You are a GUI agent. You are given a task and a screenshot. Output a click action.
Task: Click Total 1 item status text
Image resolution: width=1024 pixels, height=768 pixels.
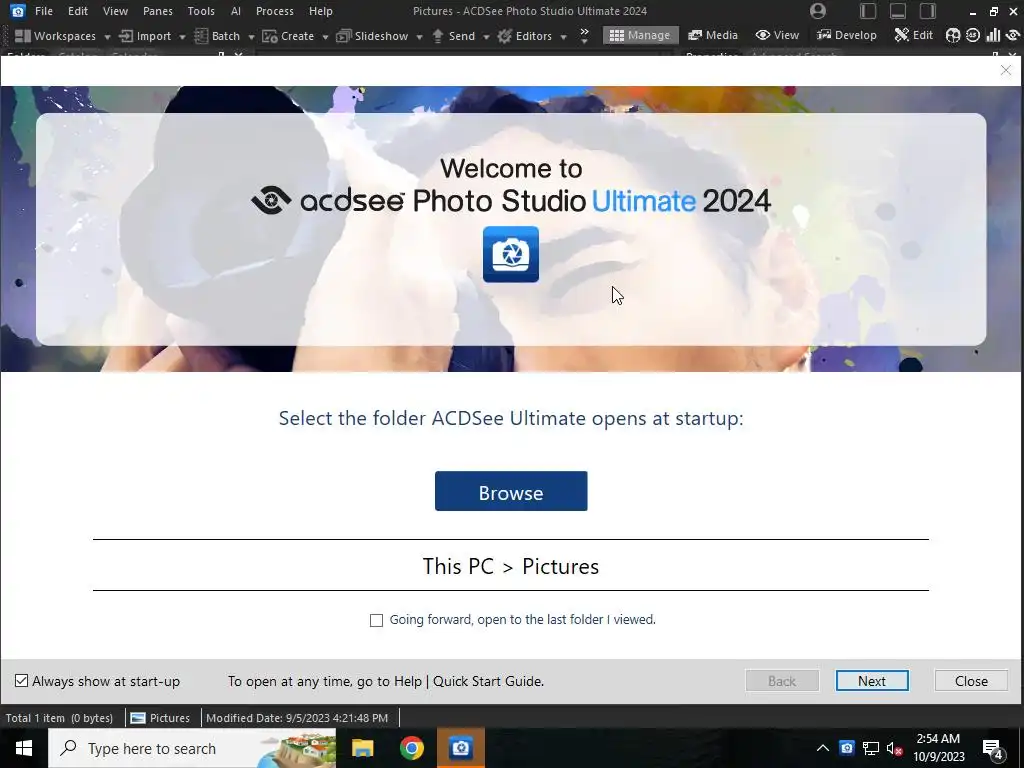(59, 718)
